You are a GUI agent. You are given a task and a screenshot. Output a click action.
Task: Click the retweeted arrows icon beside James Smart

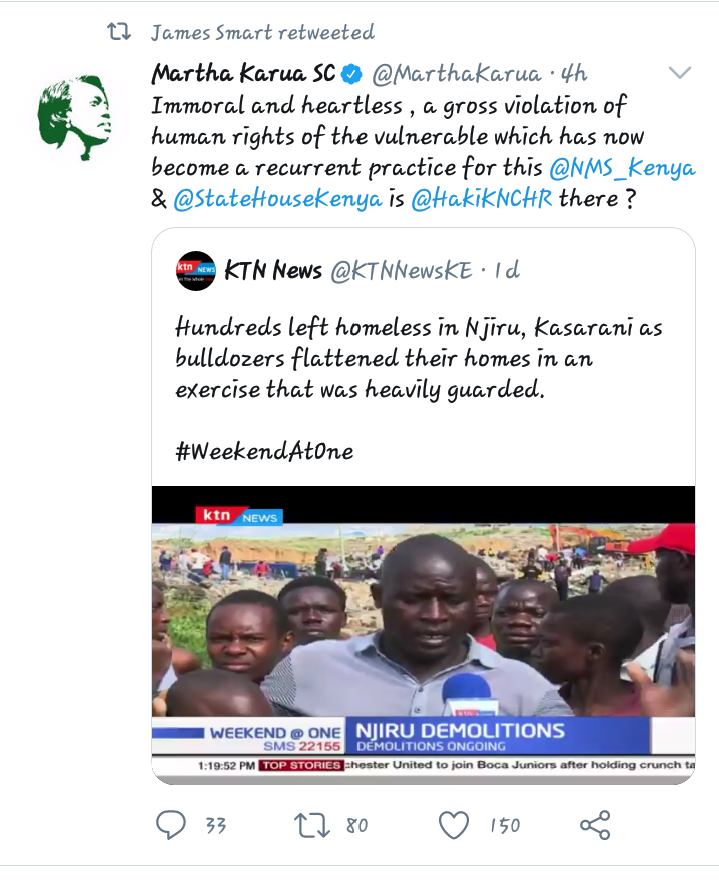coord(119,32)
